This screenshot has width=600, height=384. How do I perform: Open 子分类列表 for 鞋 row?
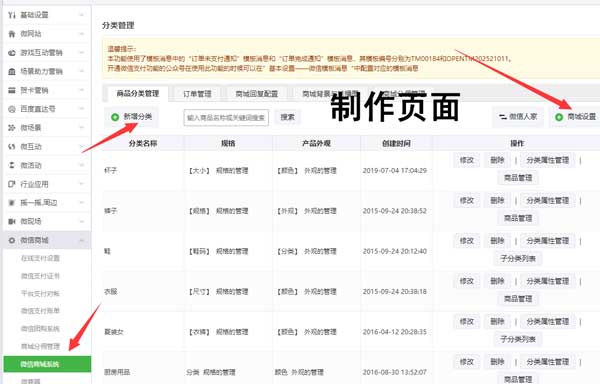pos(518,259)
